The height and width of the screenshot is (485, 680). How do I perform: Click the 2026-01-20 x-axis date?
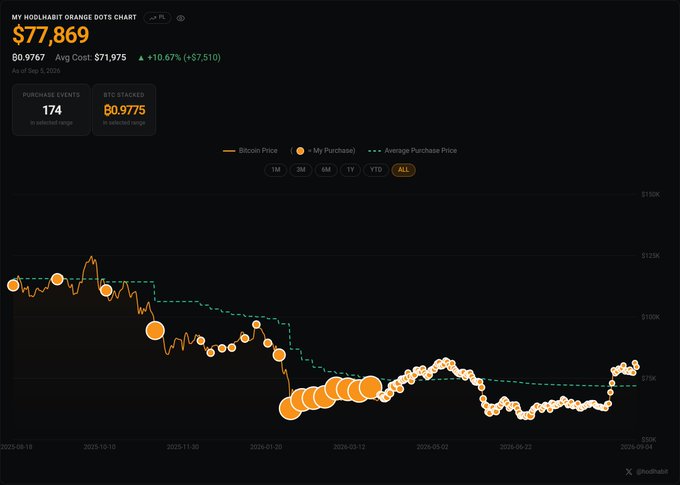(x=266, y=447)
